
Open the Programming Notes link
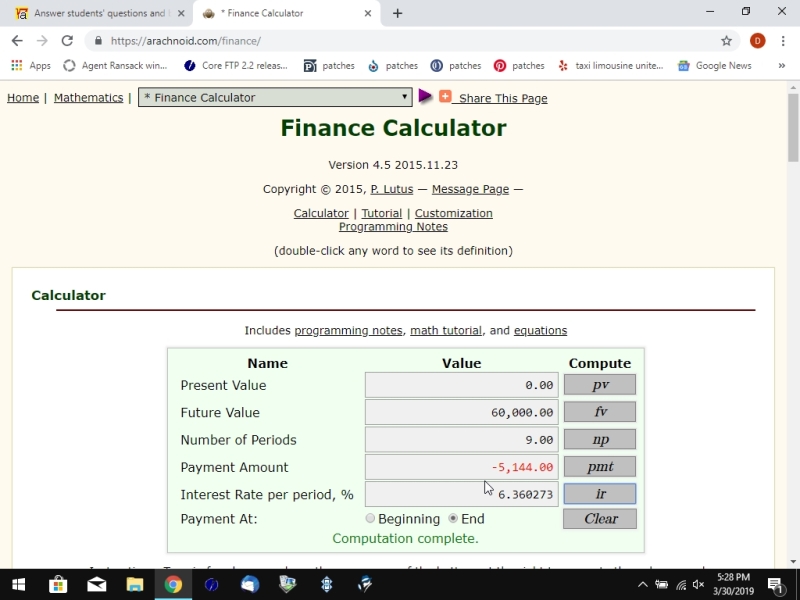[393, 227]
